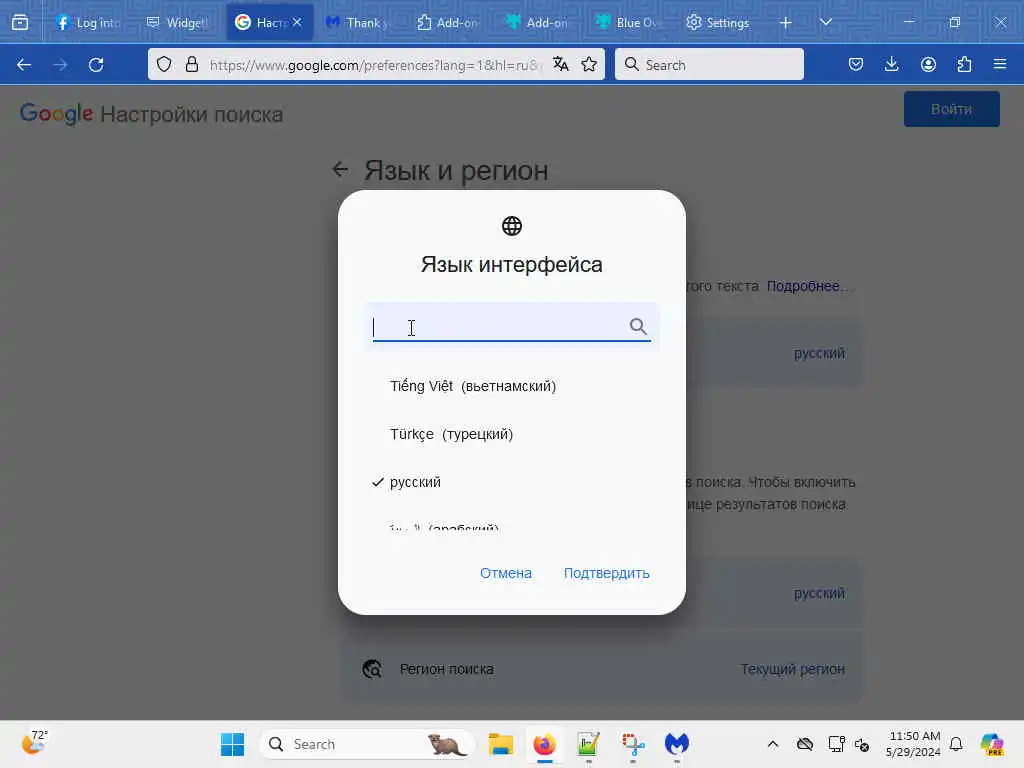Click the Google logo on settings page
Viewport: 1024px width, 768px height.
[56, 114]
